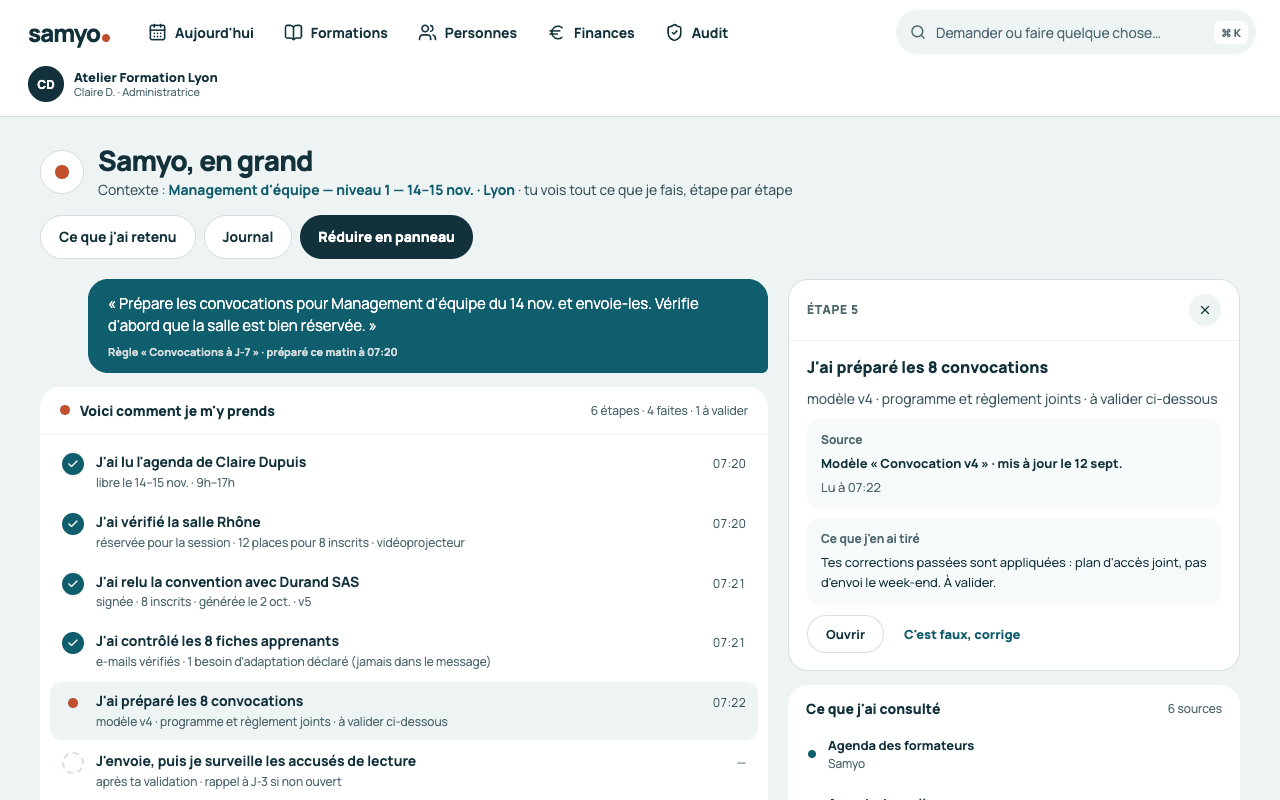Click 'Réduire en panneau'
This screenshot has height=800, width=1280.
click(x=386, y=237)
